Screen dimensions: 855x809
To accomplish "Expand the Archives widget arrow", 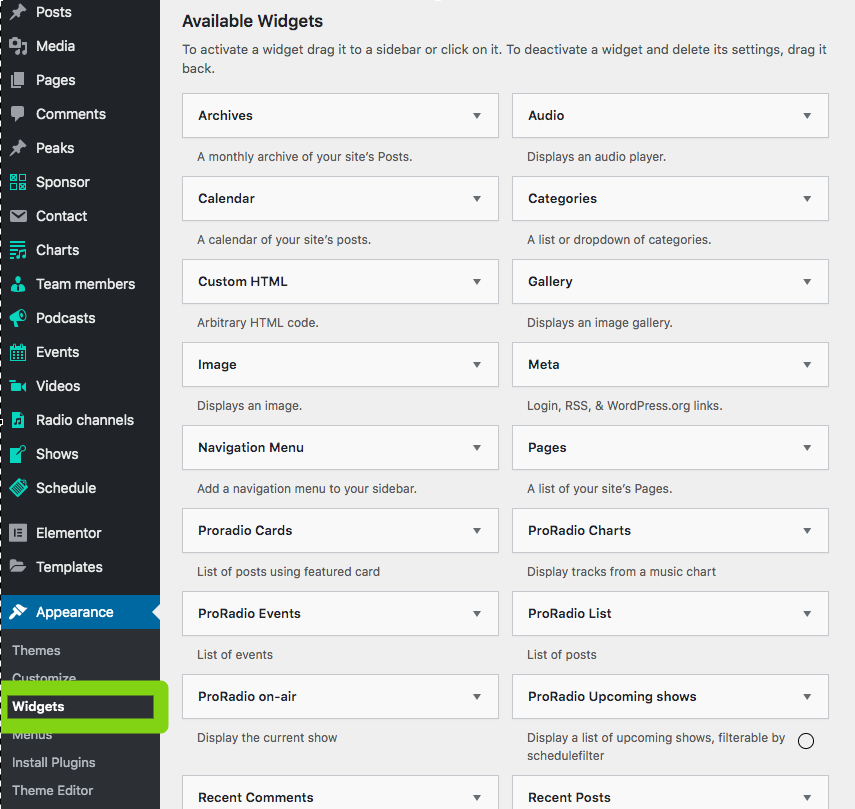I will click(477, 116).
